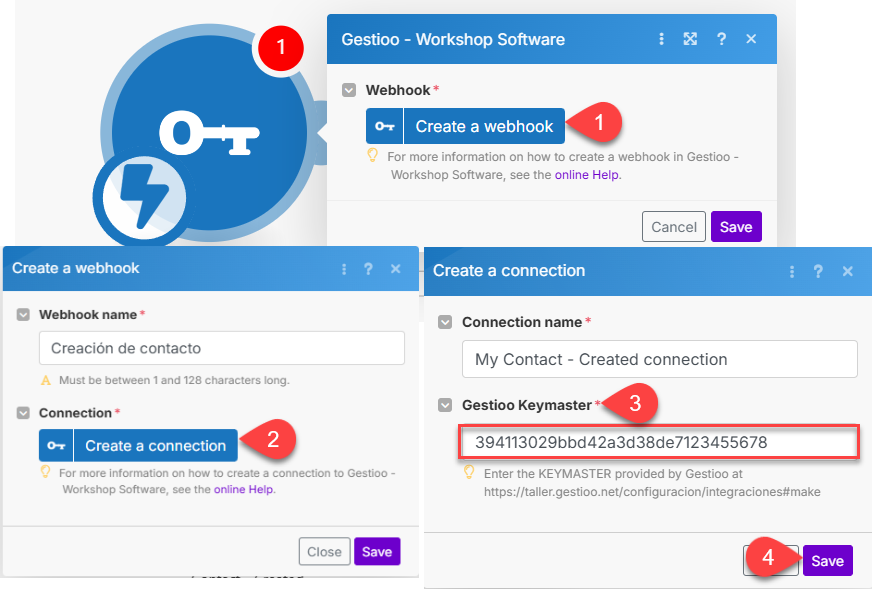Screen dimensions: 872x589
Task: Toggle the Connection field expander in webhook dialog
Action: point(23,412)
